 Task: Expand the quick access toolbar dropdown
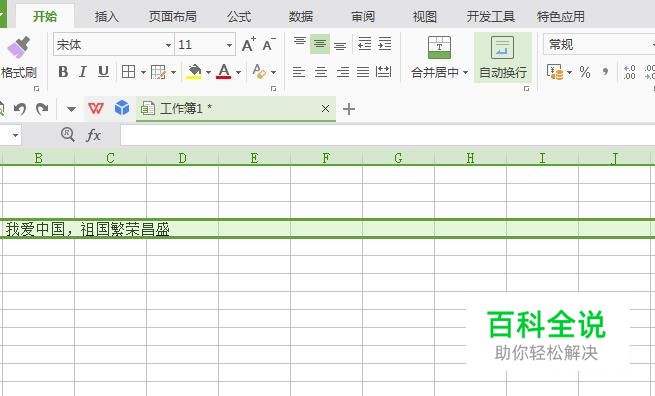tap(71, 109)
